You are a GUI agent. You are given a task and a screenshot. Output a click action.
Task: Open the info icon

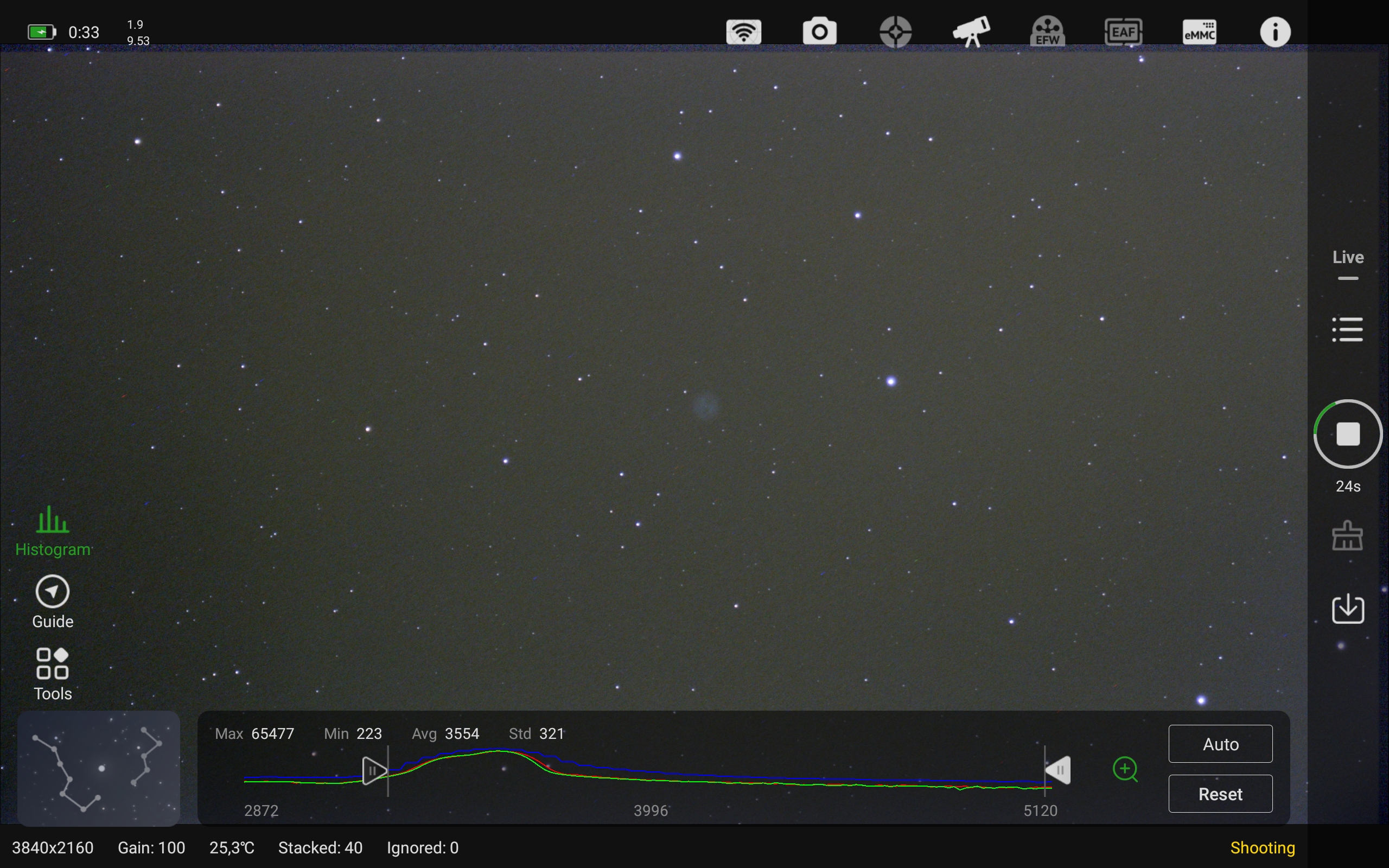(1276, 31)
